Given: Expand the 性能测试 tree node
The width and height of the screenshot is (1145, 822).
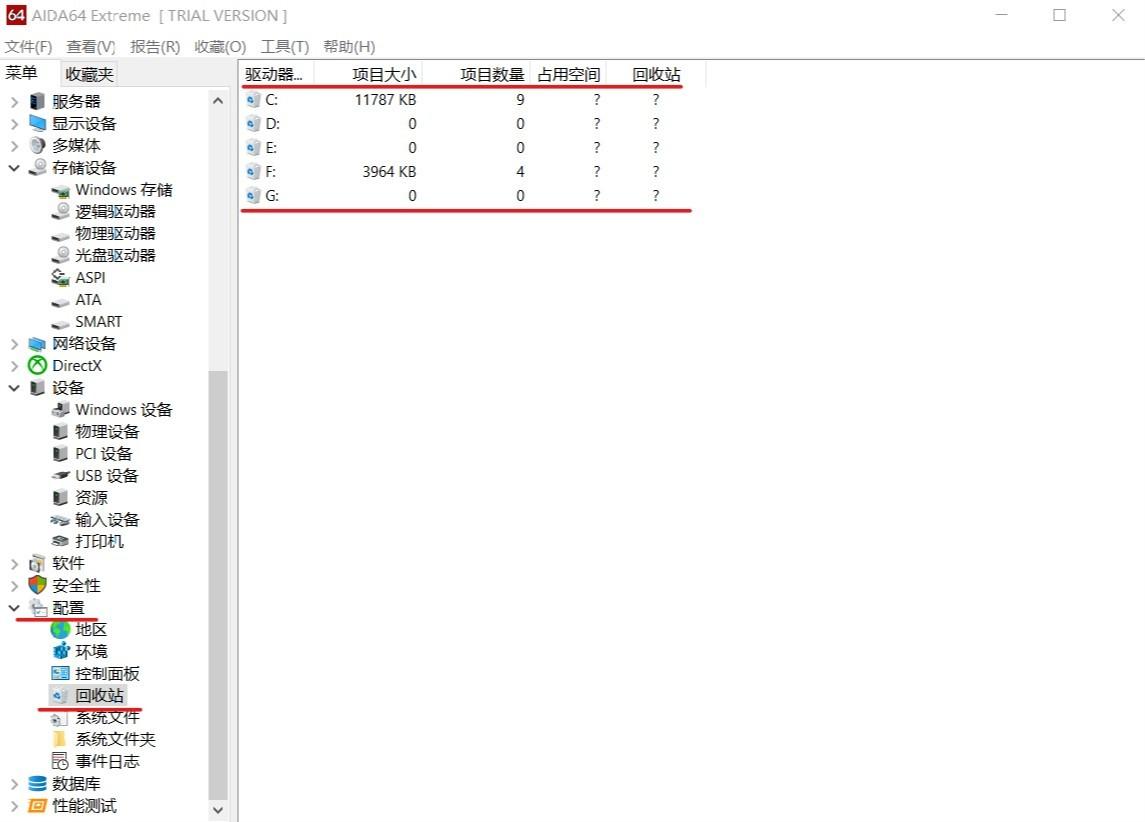Looking at the screenshot, I should tap(14, 806).
